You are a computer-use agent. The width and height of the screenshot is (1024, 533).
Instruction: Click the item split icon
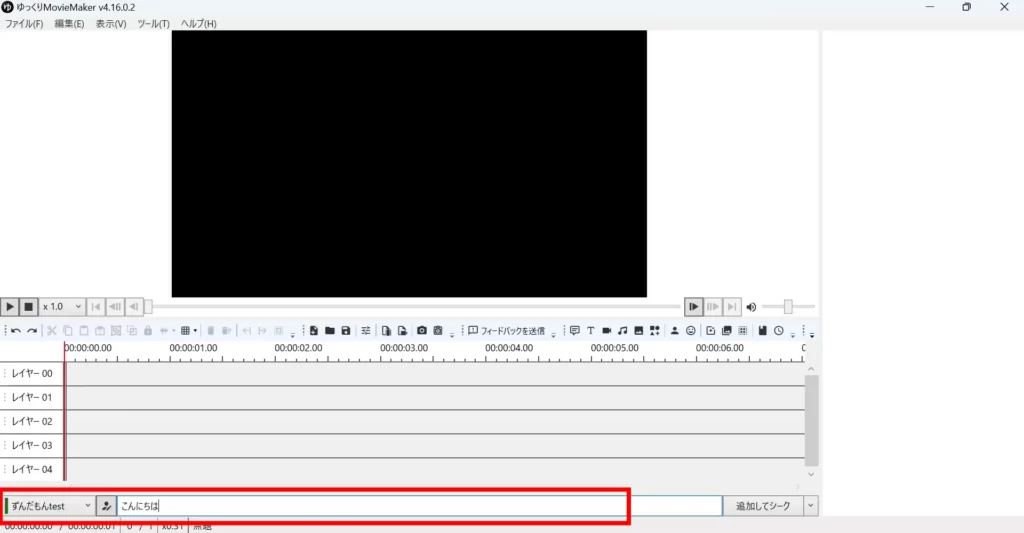click(x=164, y=331)
